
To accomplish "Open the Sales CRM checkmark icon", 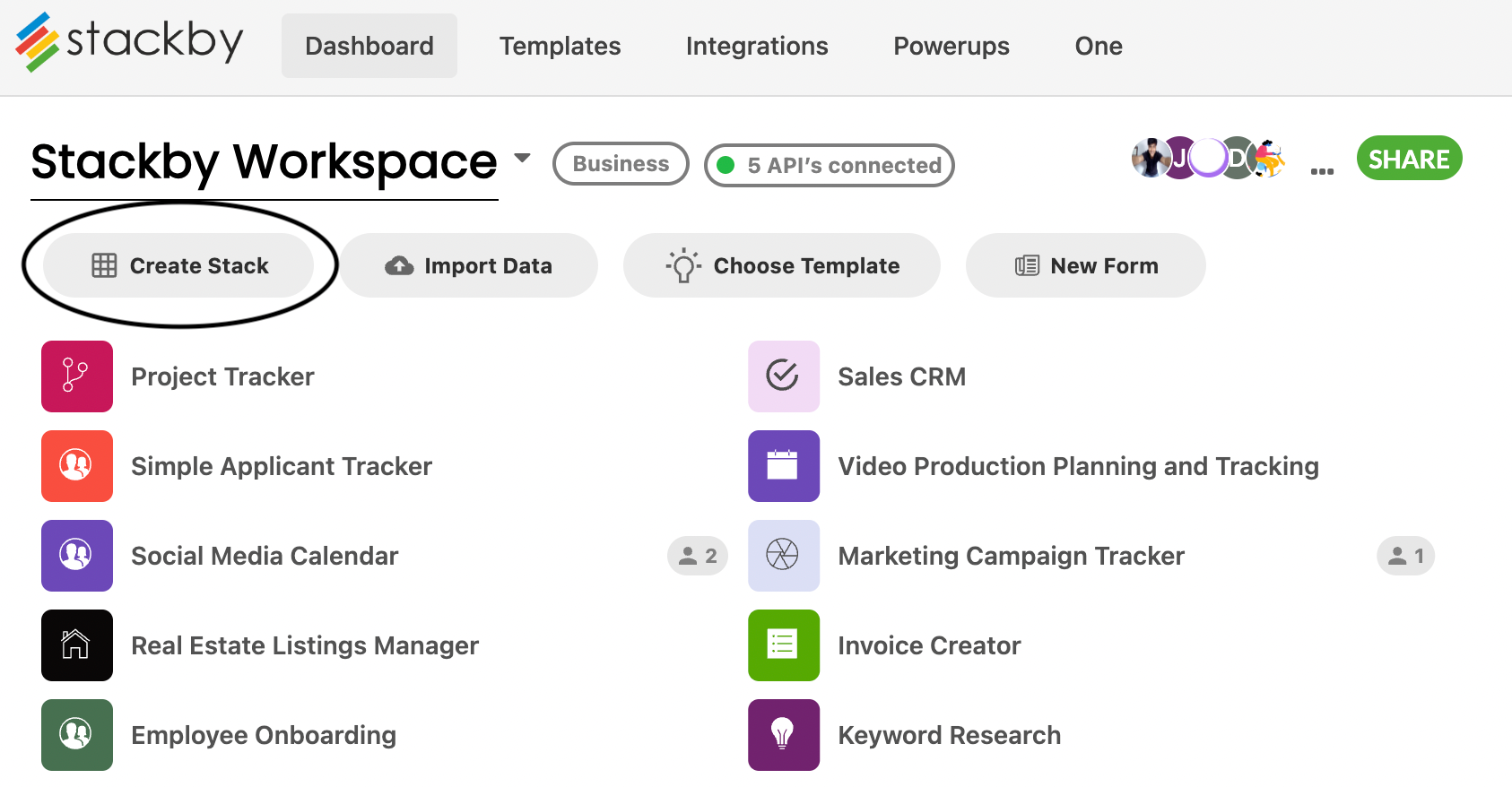I will click(x=784, y=376).
